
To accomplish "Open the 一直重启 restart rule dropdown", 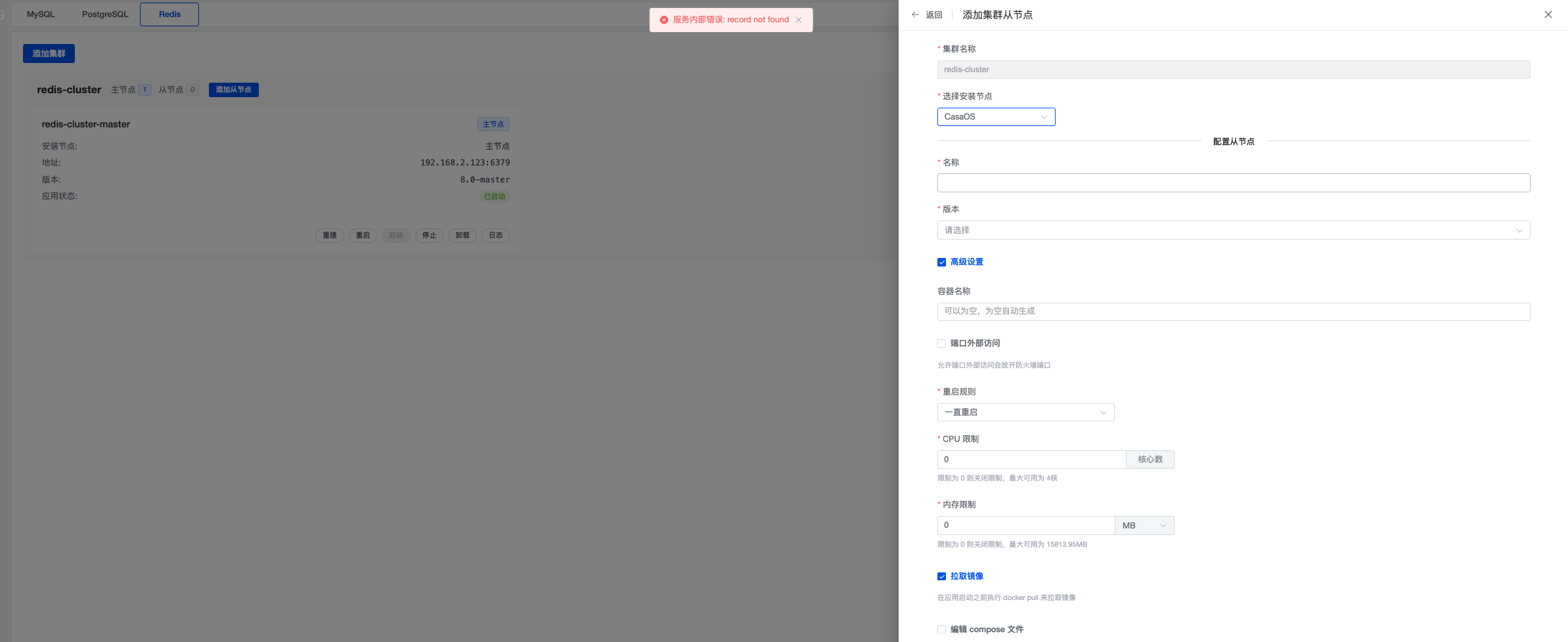I will click(1025, 412).
